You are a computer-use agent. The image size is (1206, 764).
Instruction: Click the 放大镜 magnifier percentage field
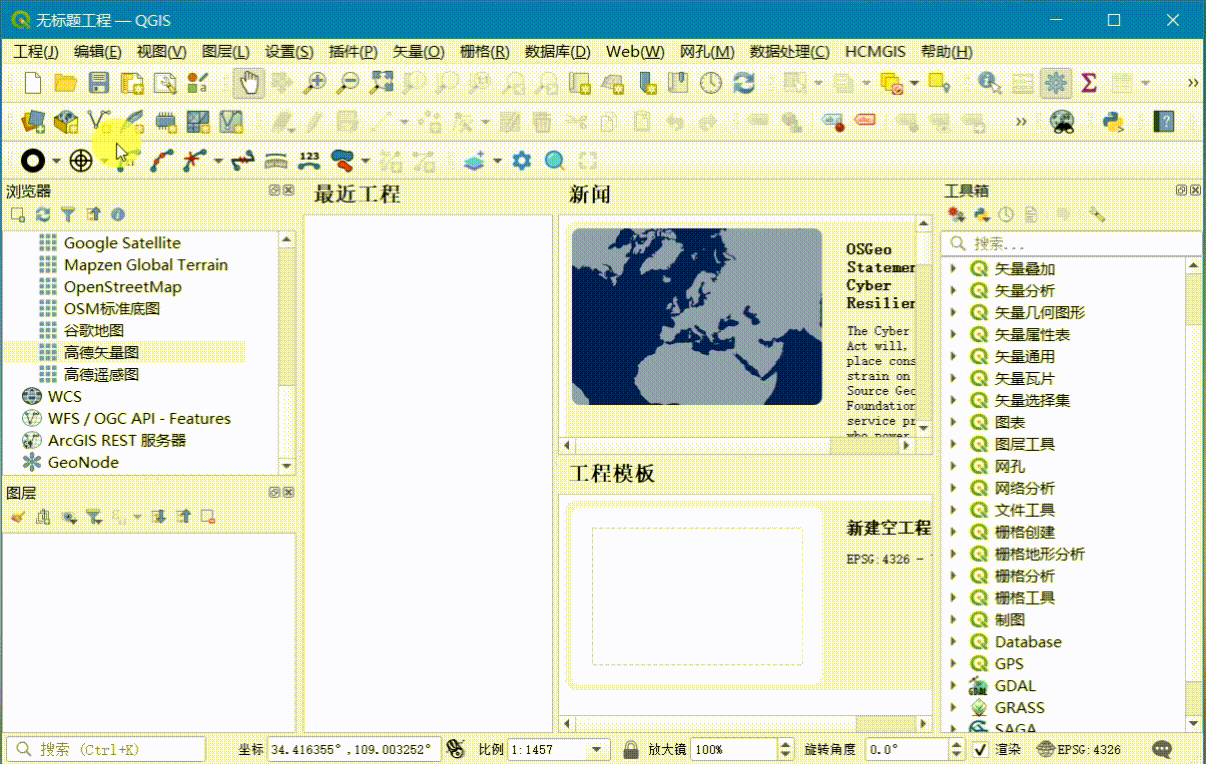tap(733, 749)
